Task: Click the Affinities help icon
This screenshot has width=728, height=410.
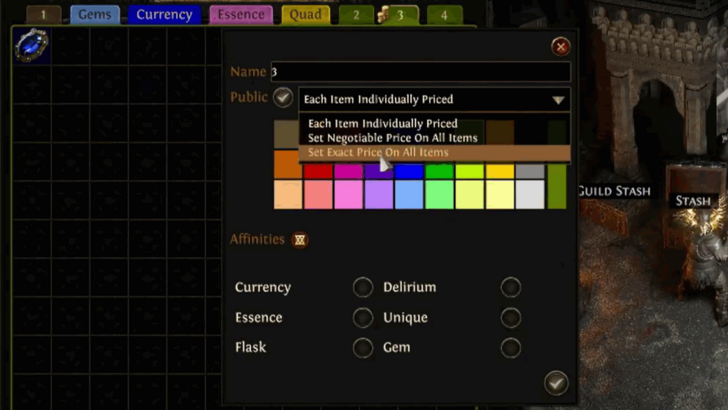Action: click(300, 240)
